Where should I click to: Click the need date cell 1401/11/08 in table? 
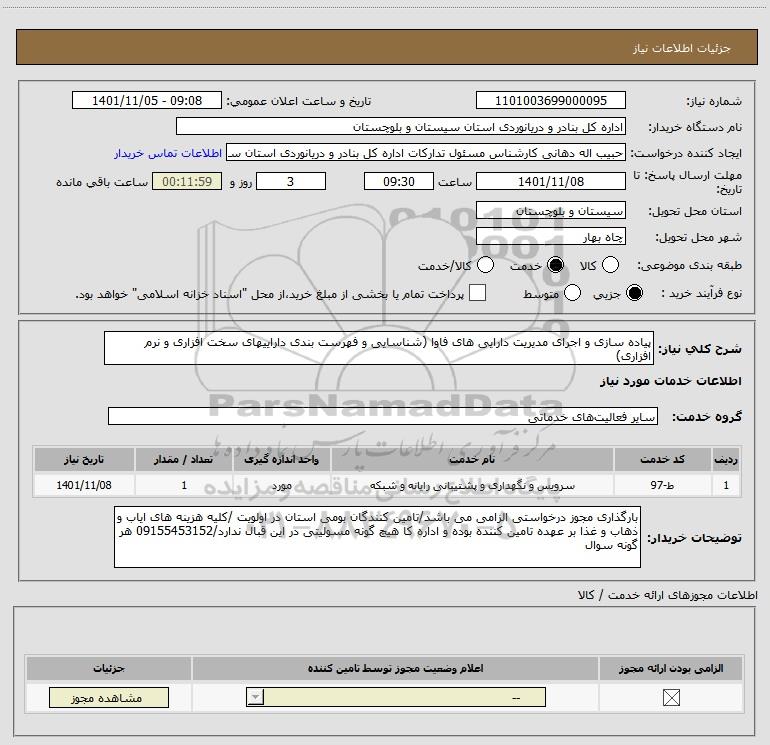pos(84,486)
